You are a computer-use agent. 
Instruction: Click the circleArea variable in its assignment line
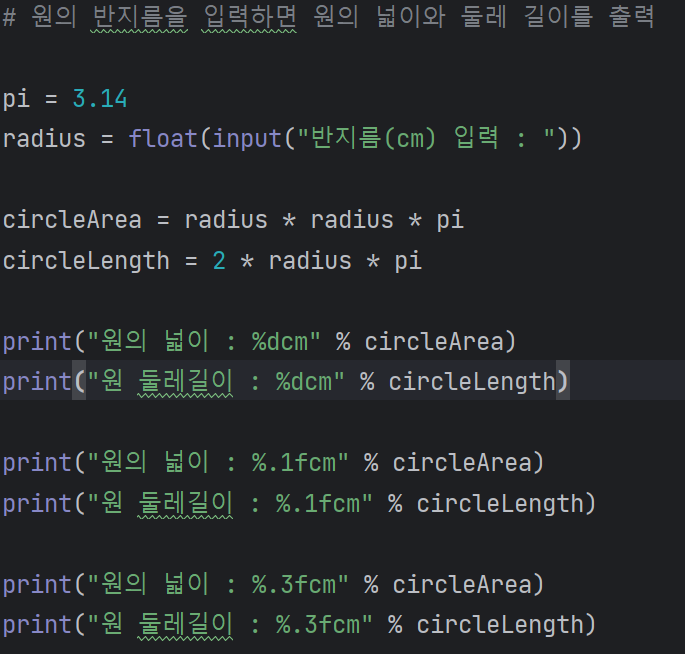click(72, 220)
